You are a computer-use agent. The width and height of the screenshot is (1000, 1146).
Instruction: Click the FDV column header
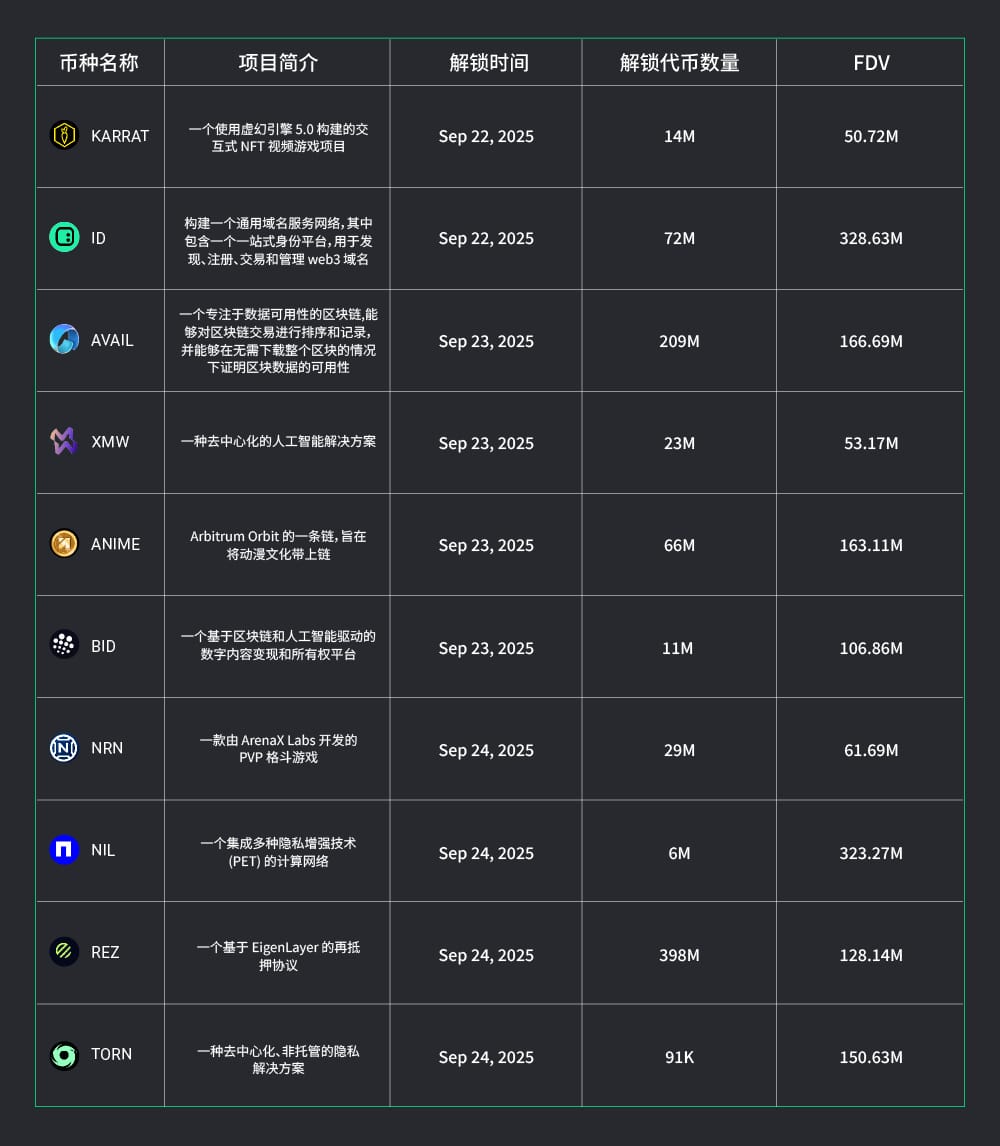click(x=871, y=63)
